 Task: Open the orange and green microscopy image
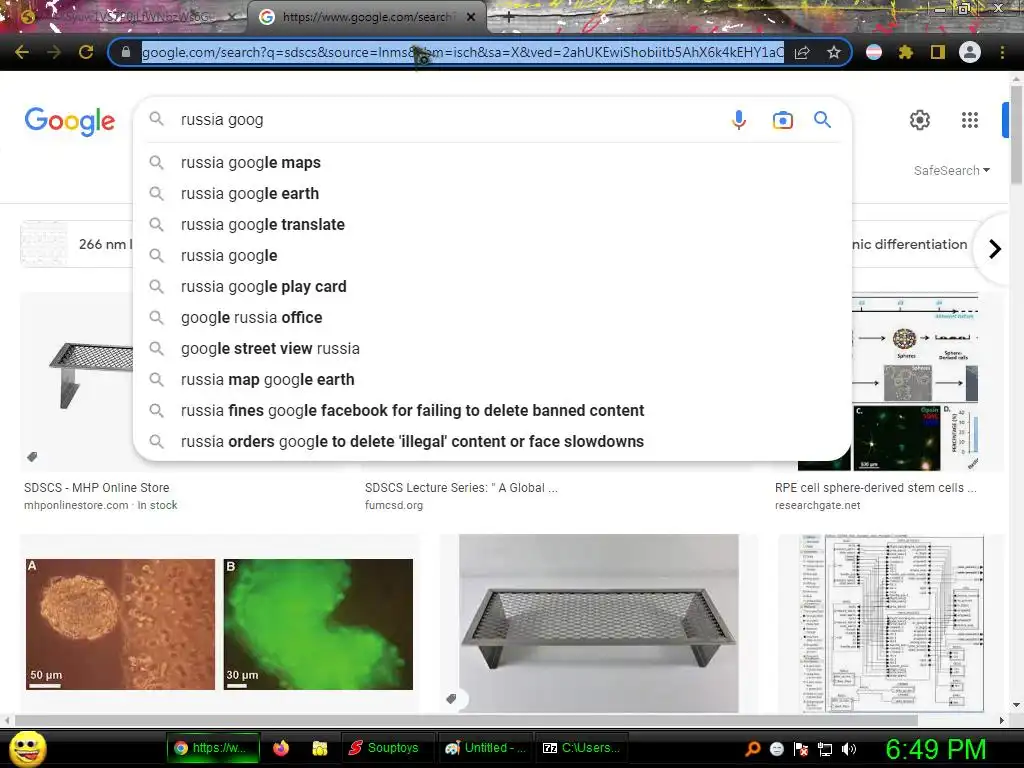219,624
